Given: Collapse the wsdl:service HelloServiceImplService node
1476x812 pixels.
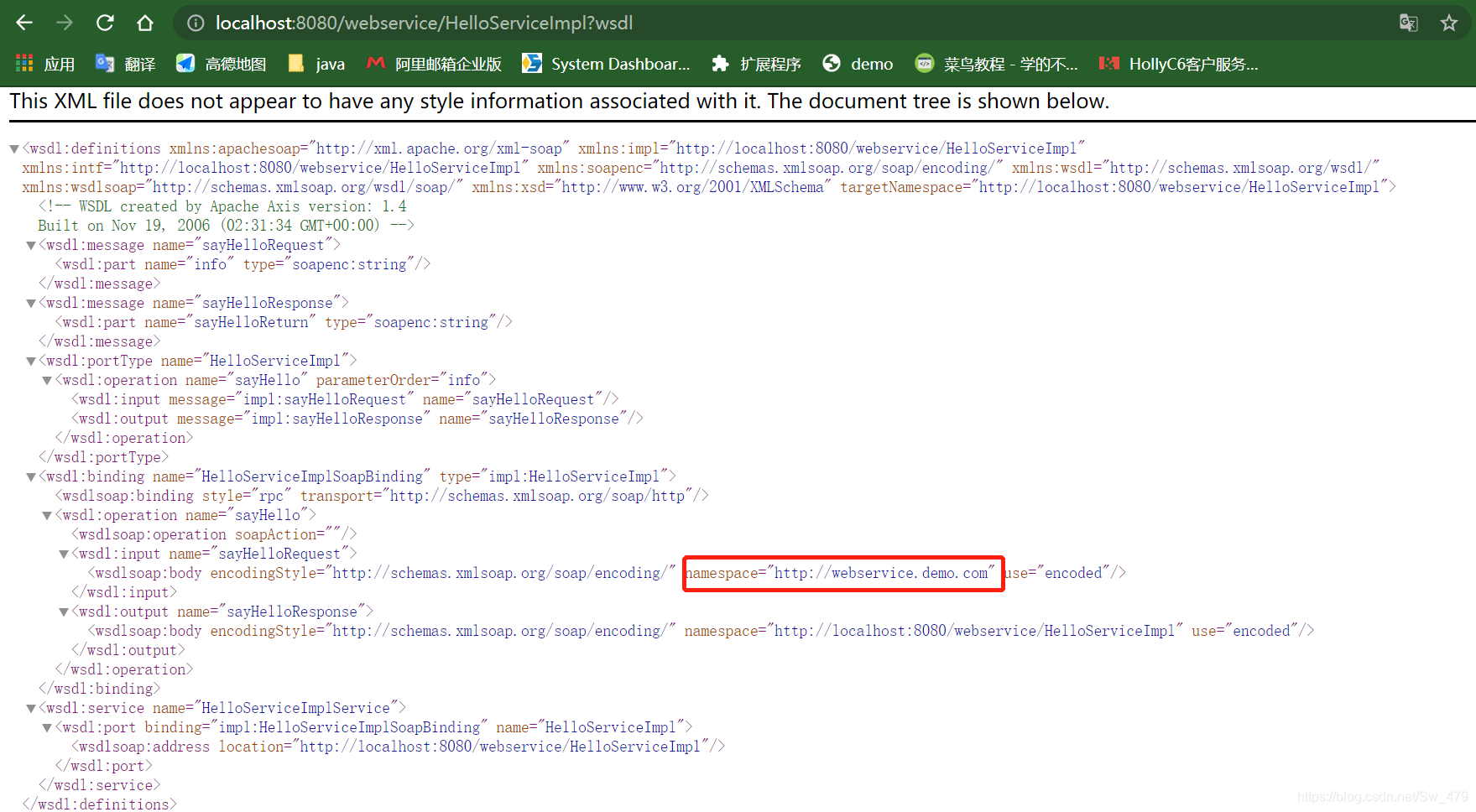Looking at the screenshot, I should tap(30, 708).
